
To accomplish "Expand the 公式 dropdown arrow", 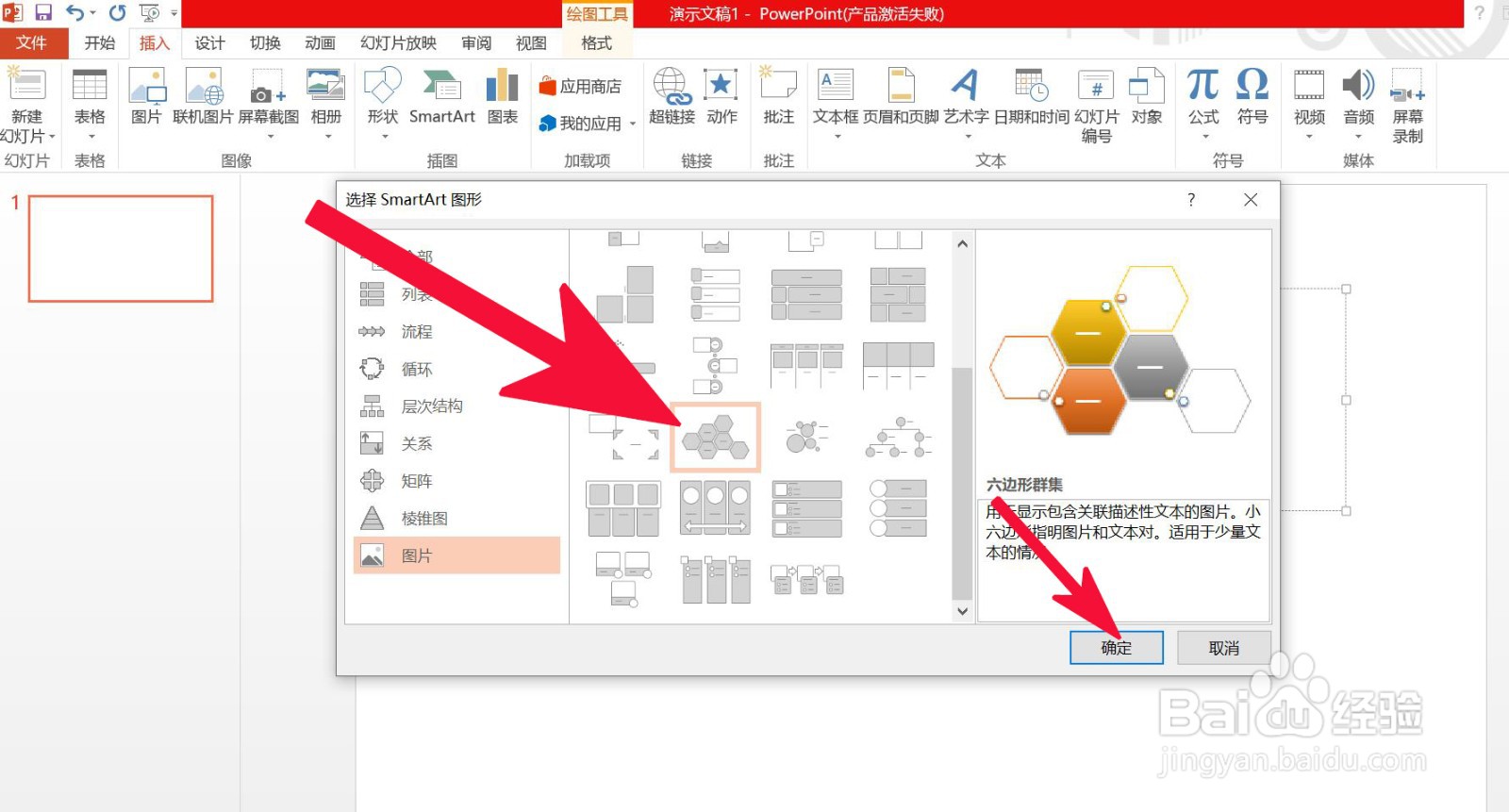I will click(x=1204, y=137).
